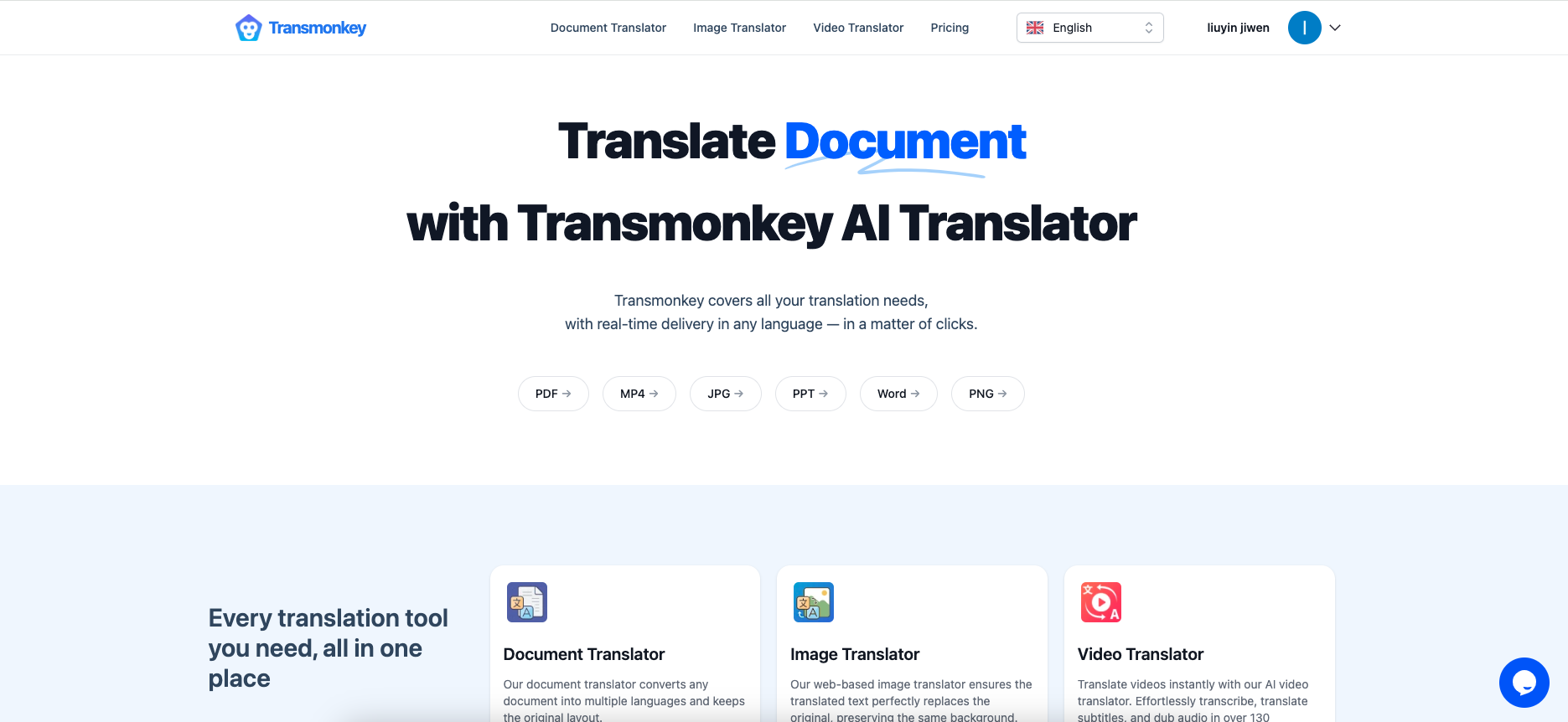Click the 'Translate Document' headline
The image size is (1568, 722).
coord(792,142)
